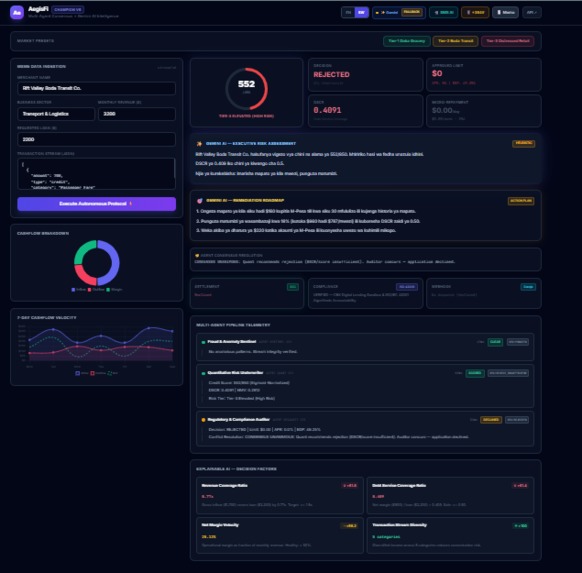Image resolution: width=582 pixels, height=573 pixels.
Task: Select the EN language toggle
Action: (348, 13)
